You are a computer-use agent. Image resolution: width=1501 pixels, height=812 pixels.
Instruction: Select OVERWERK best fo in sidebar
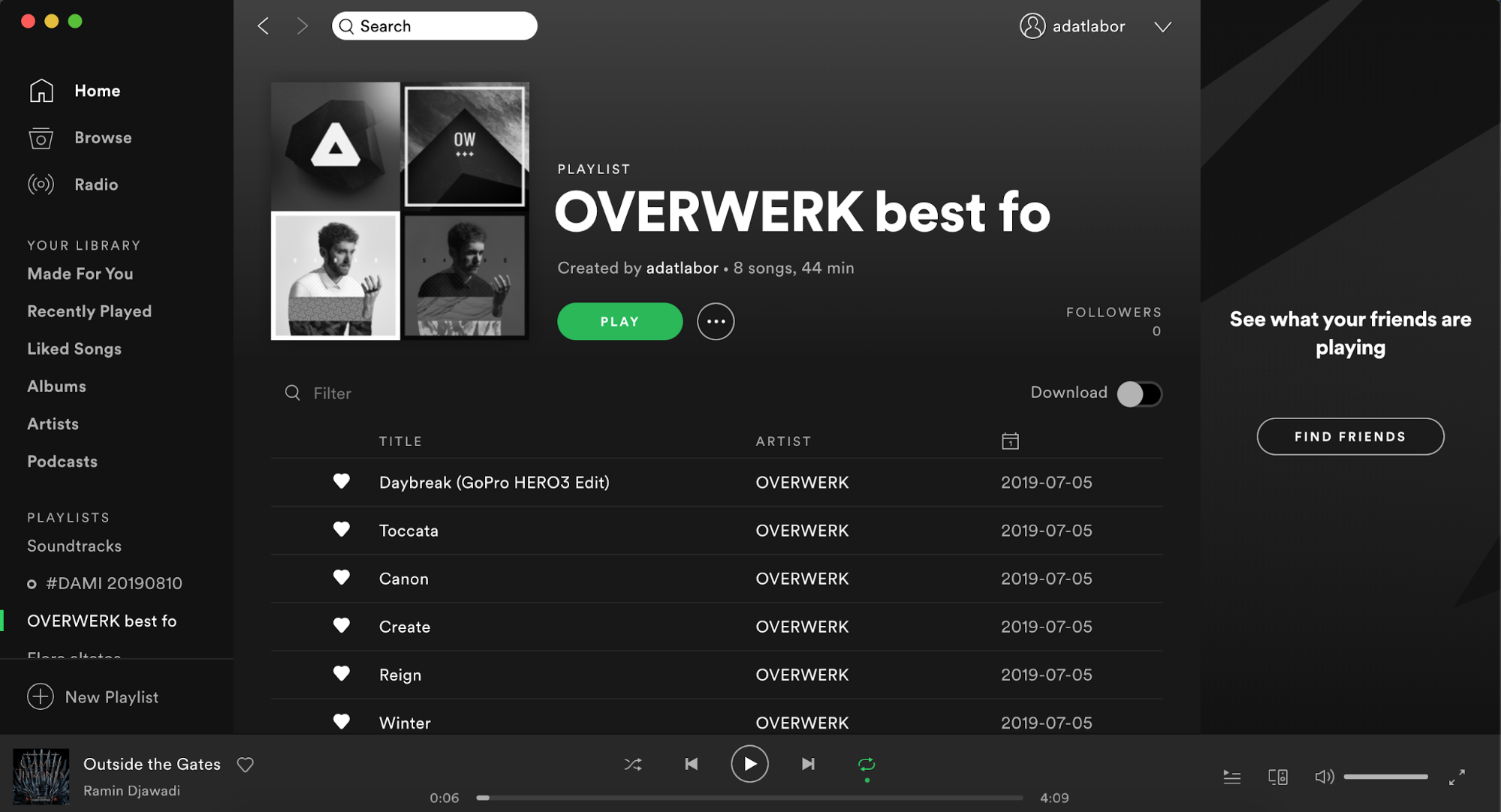102,621
